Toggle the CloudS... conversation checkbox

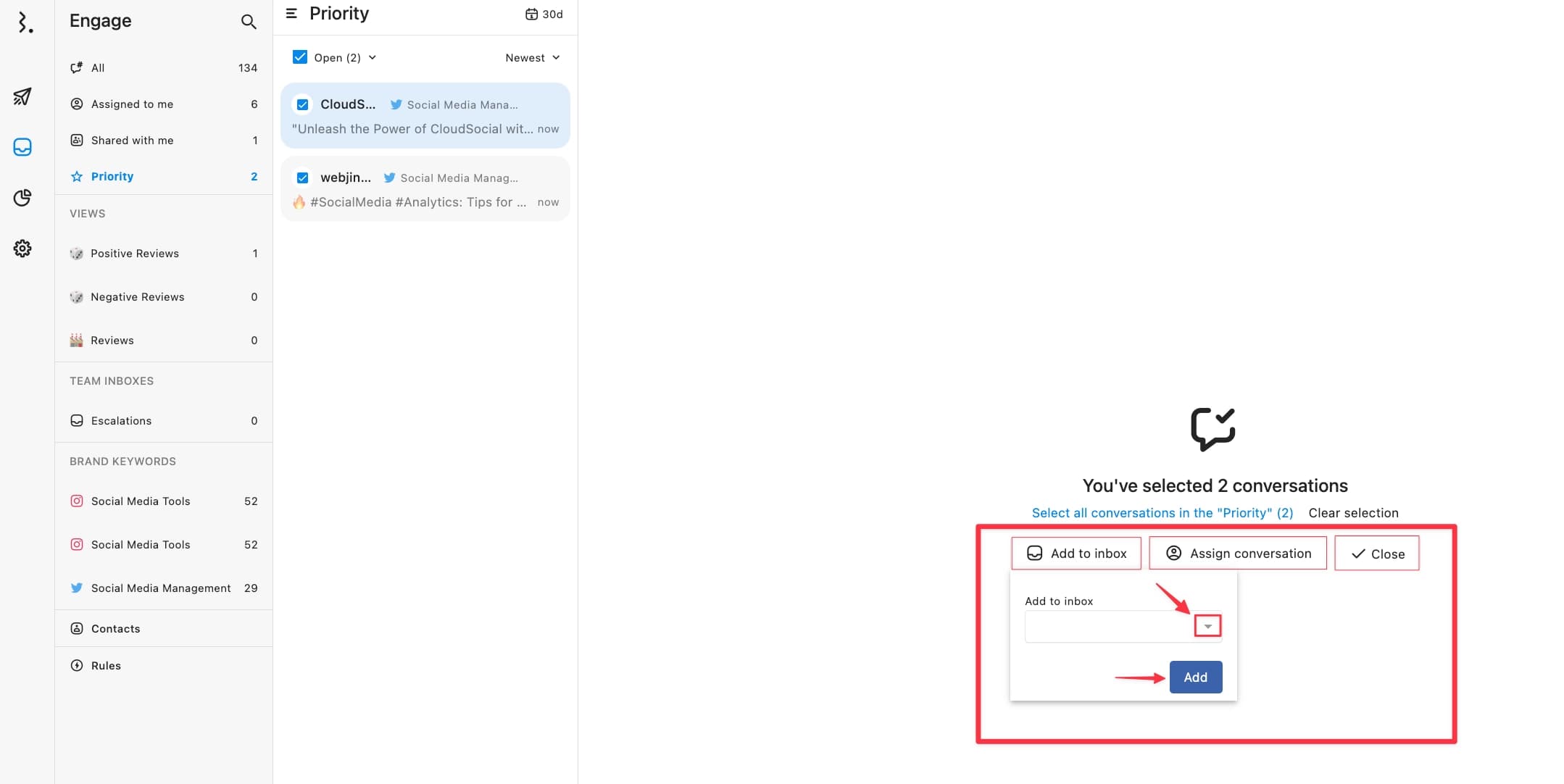tap(301, 104)
